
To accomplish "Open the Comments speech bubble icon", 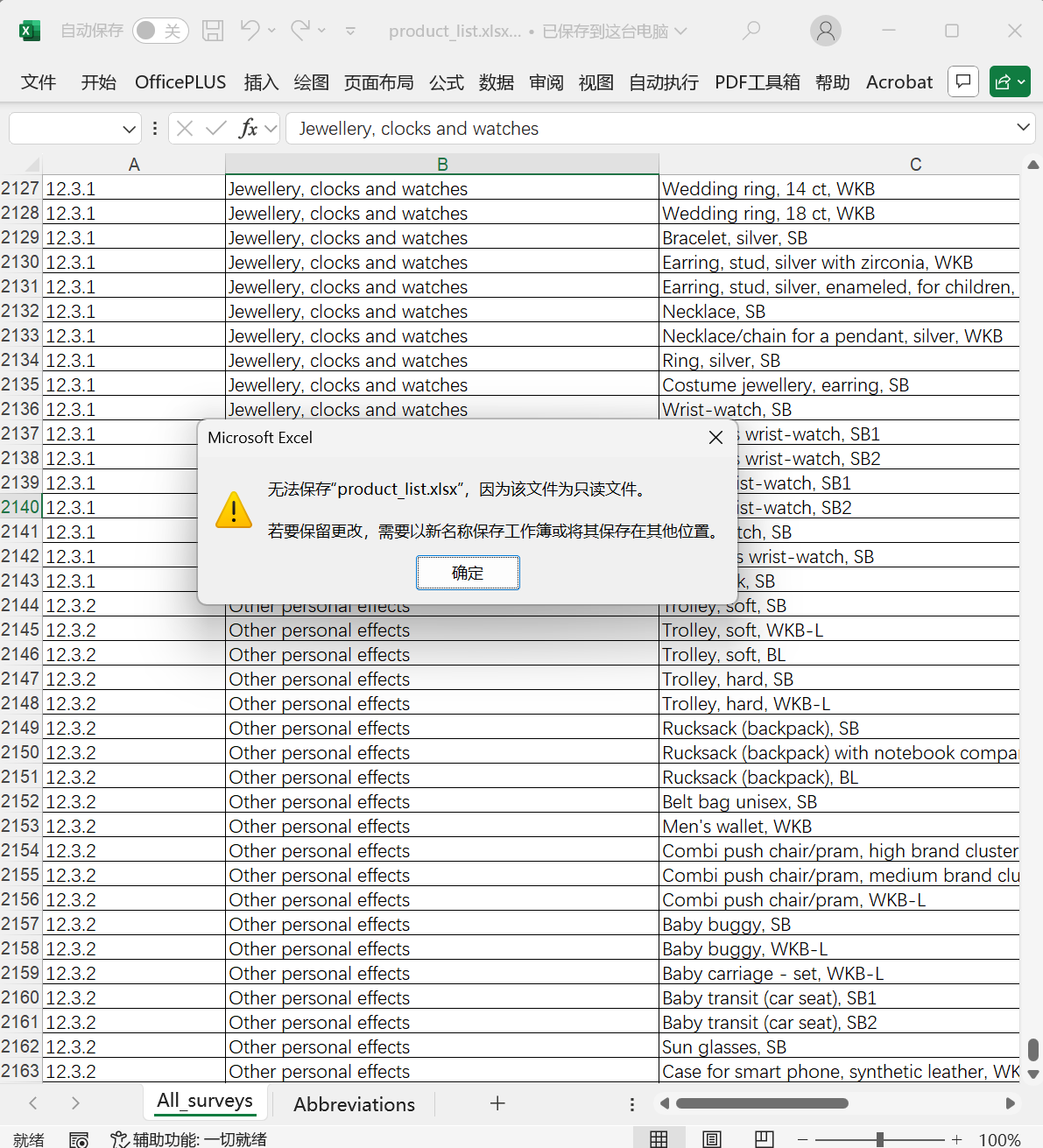I will pyautogui.click(x=963, y=81).
